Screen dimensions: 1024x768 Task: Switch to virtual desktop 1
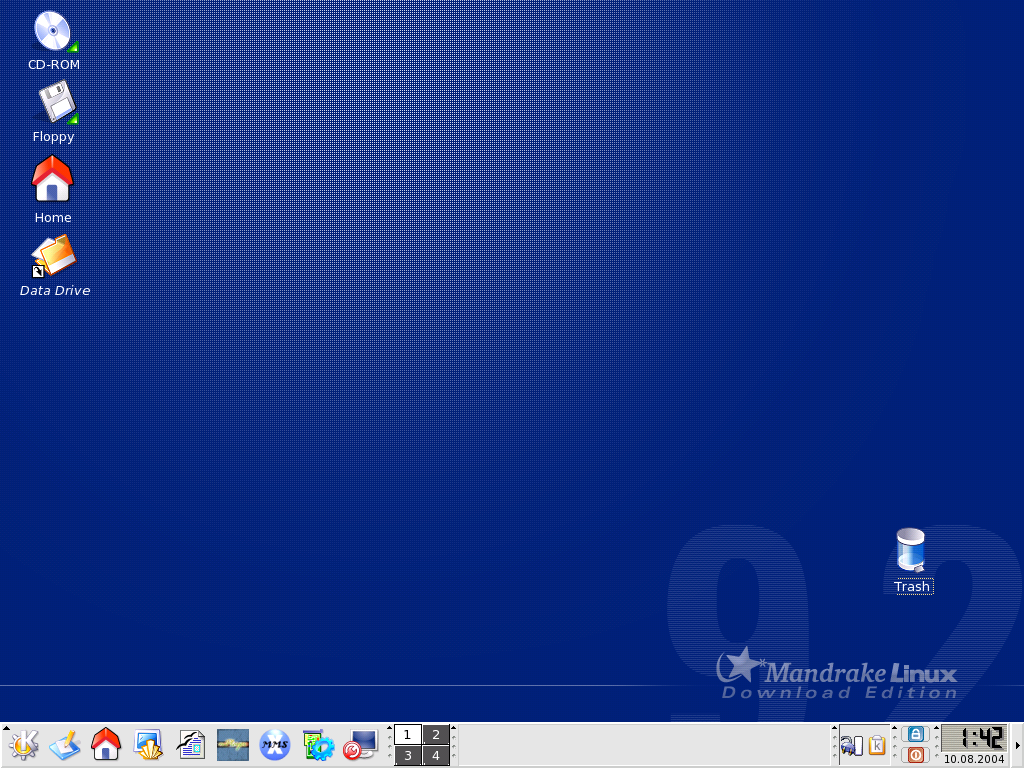408,735
